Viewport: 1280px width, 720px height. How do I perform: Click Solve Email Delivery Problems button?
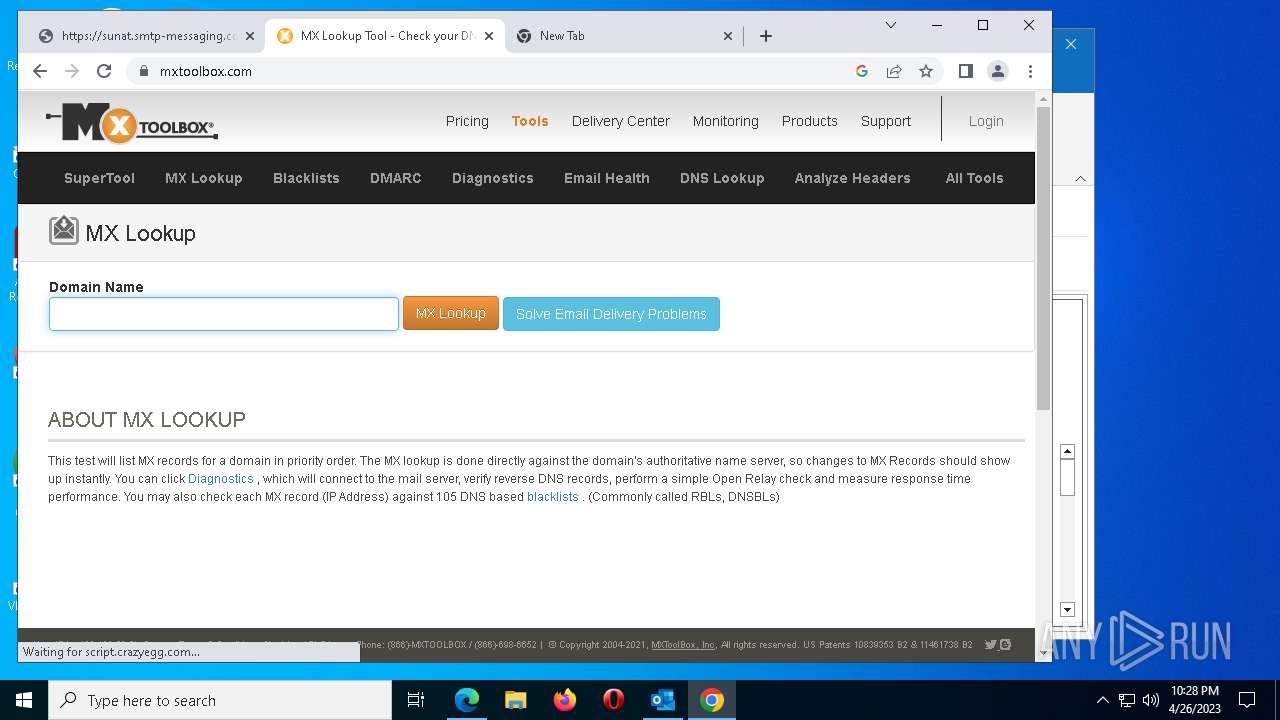point(611,314)
